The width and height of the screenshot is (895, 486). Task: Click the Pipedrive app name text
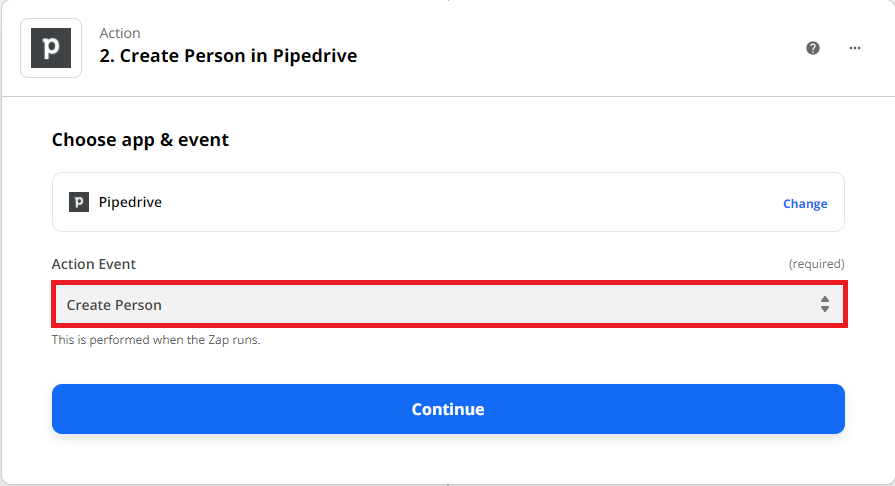pos(130,202)
